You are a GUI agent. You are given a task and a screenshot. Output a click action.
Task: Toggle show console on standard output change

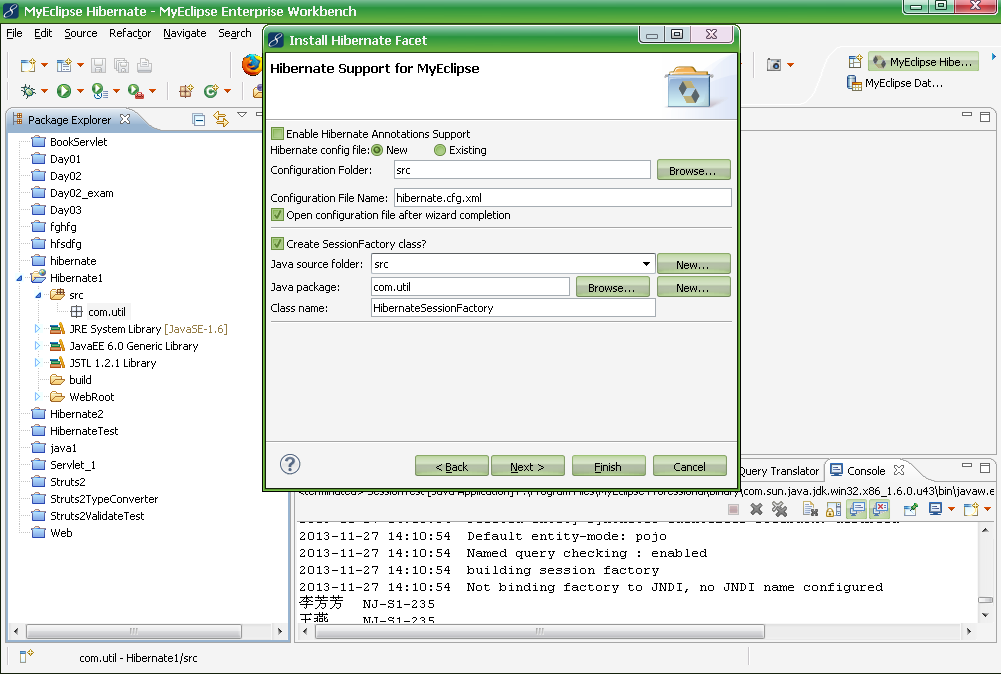[x=857, y=509]
